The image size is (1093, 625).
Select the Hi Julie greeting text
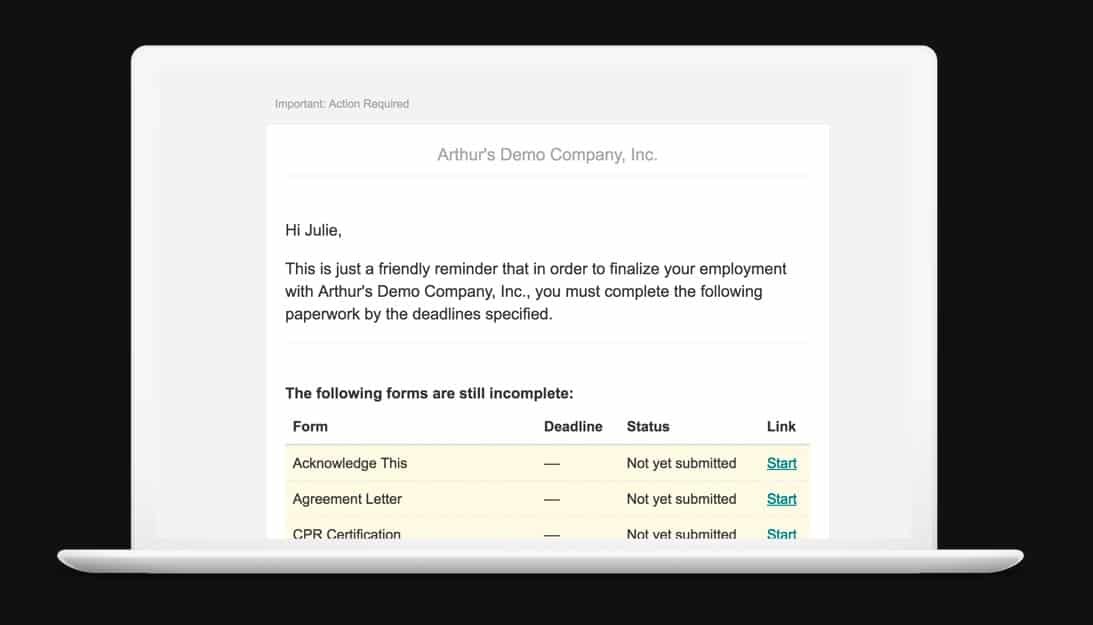[x=311, y=229]
